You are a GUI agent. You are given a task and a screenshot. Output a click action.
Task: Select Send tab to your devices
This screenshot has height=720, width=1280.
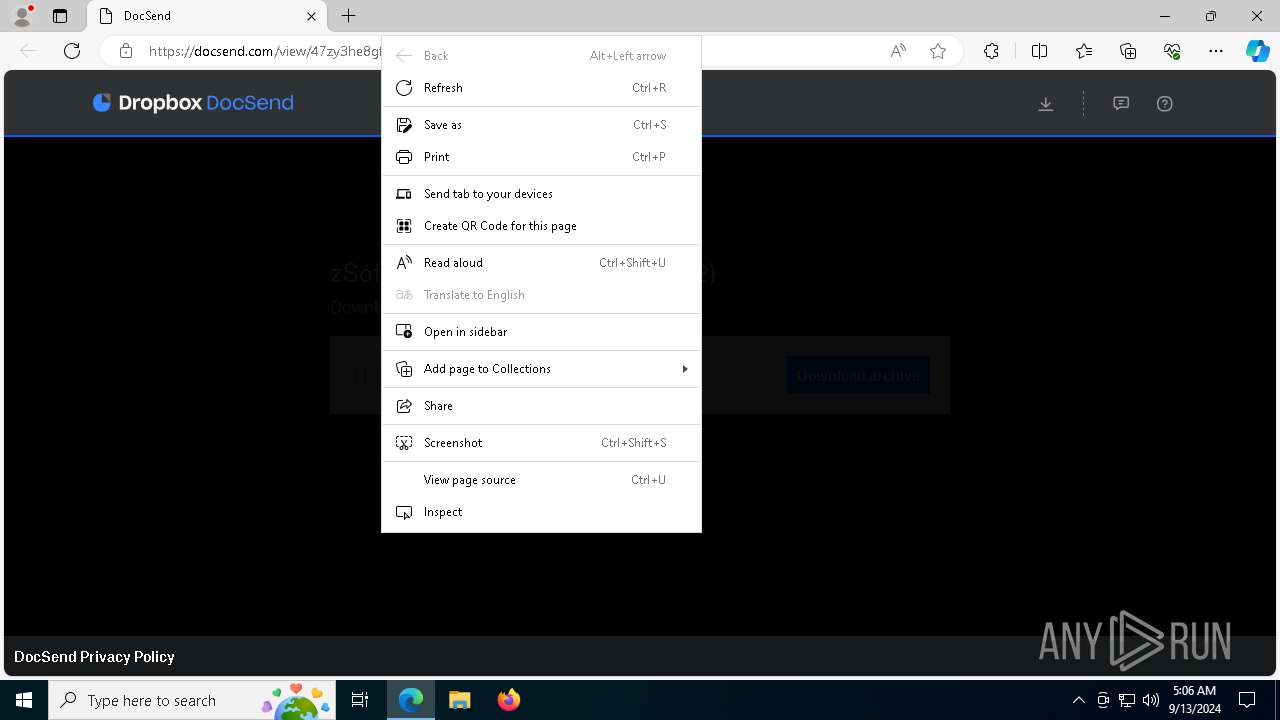click(541, 194)
